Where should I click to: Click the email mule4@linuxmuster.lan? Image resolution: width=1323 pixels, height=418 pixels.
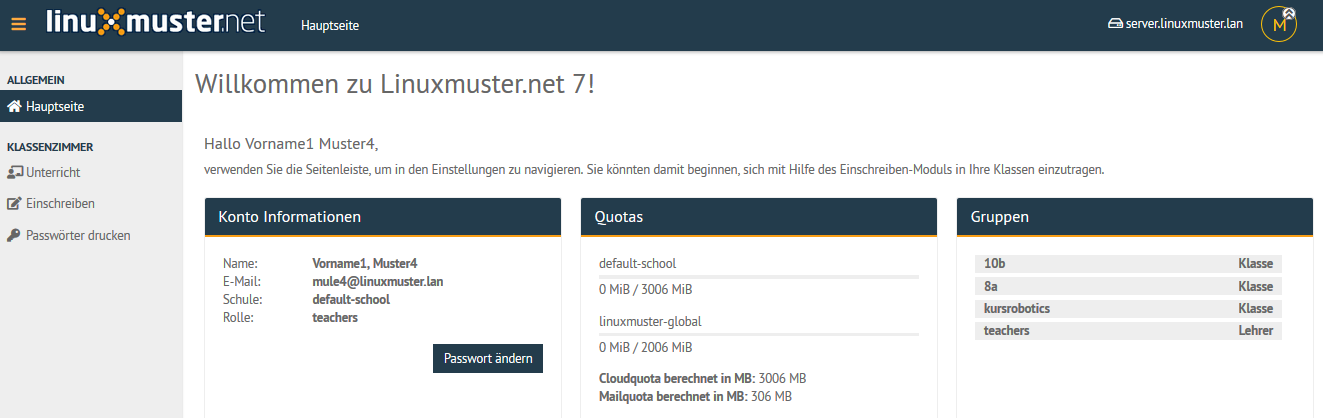click(378, 282)
